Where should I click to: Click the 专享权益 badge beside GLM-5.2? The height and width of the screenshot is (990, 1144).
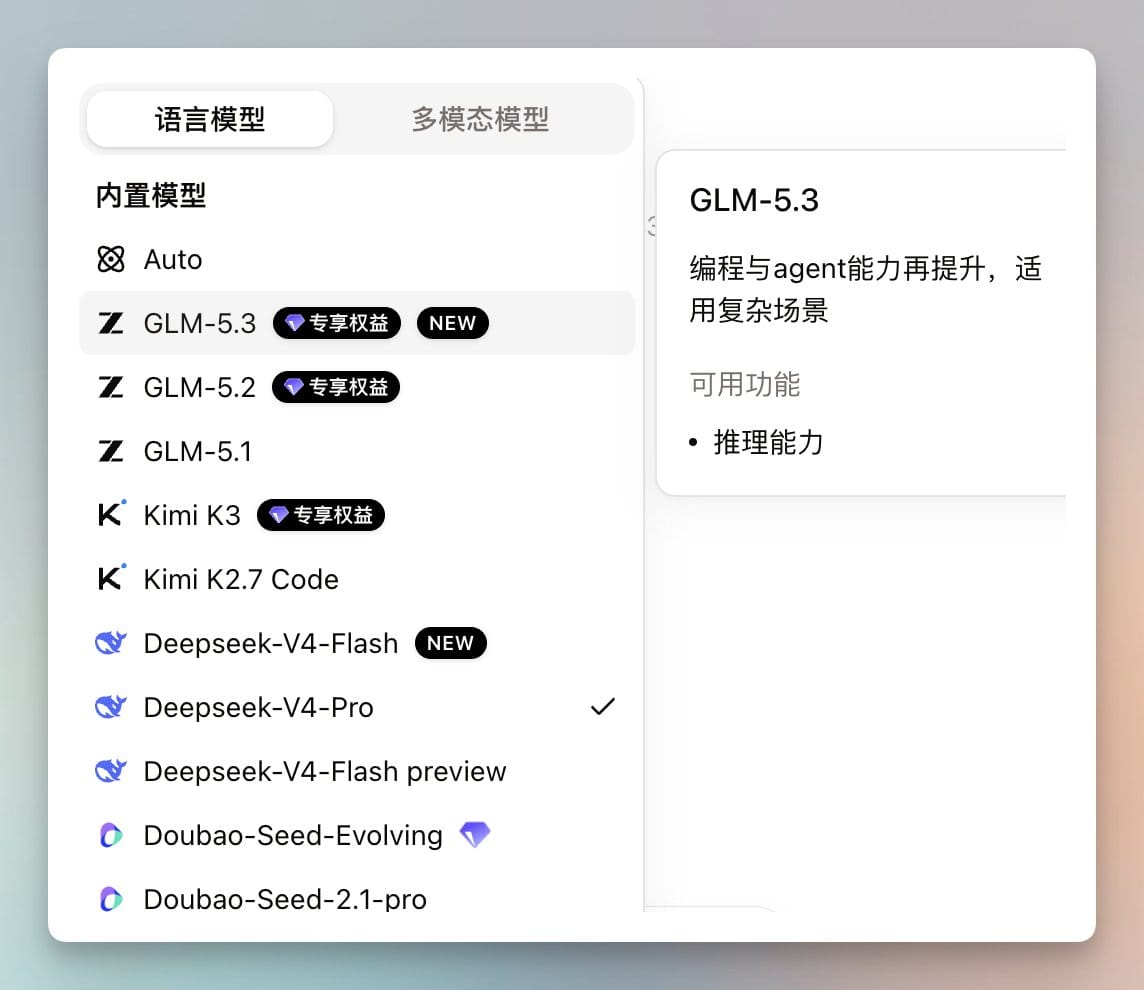pos(336,387)
